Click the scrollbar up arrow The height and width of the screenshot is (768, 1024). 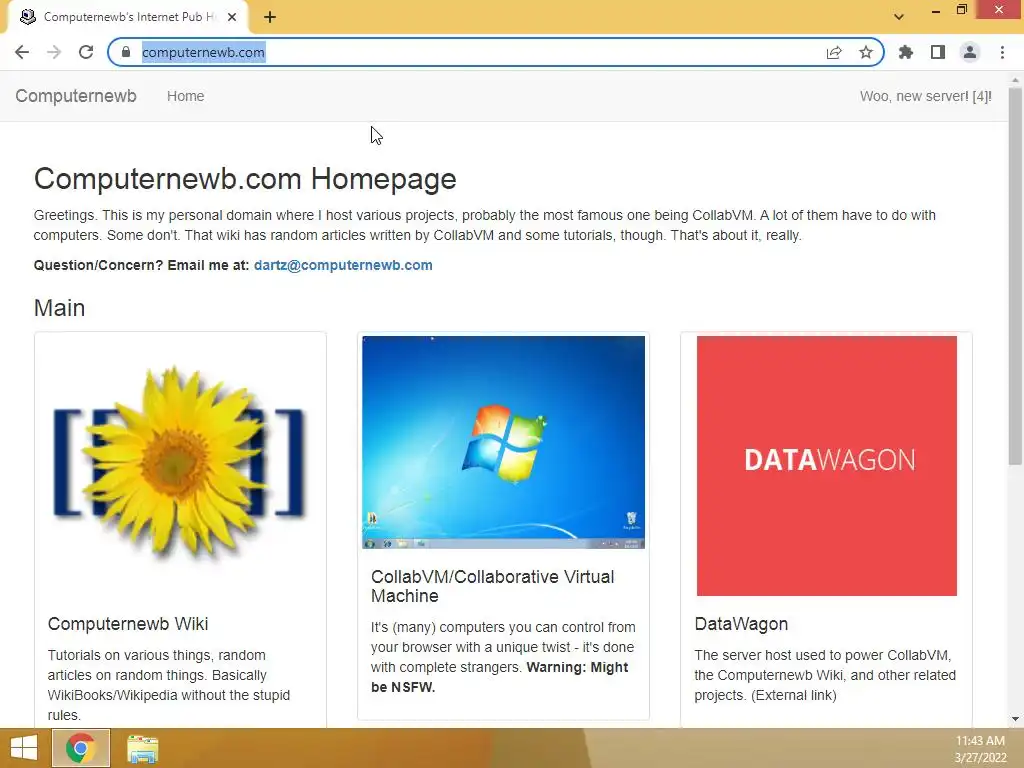[1015, 78]
